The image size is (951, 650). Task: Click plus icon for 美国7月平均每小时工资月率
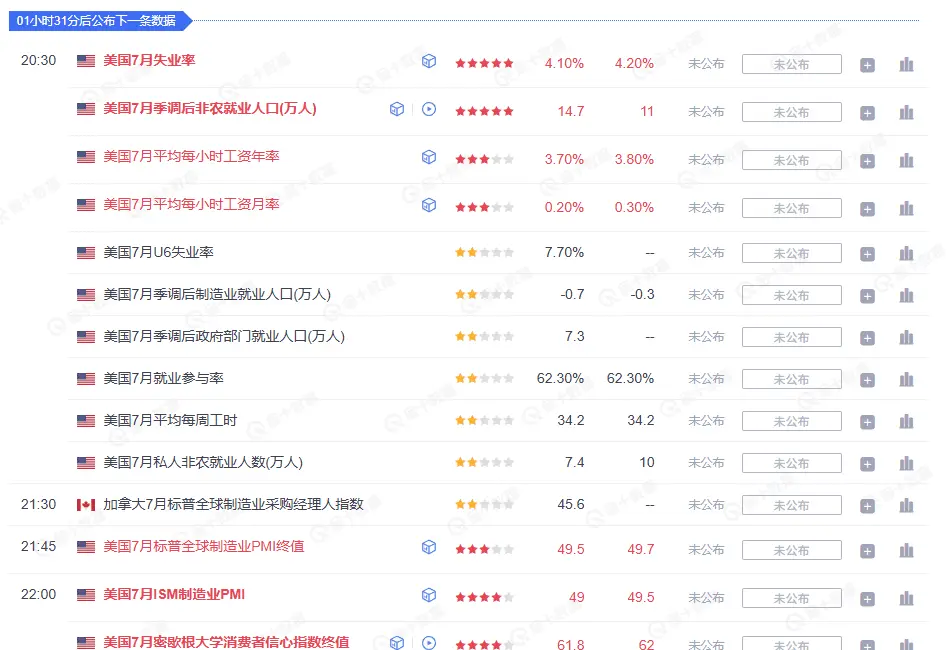(867, 209)
